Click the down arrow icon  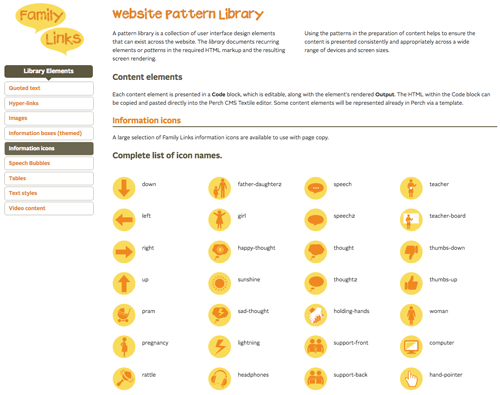coord(124,188)
